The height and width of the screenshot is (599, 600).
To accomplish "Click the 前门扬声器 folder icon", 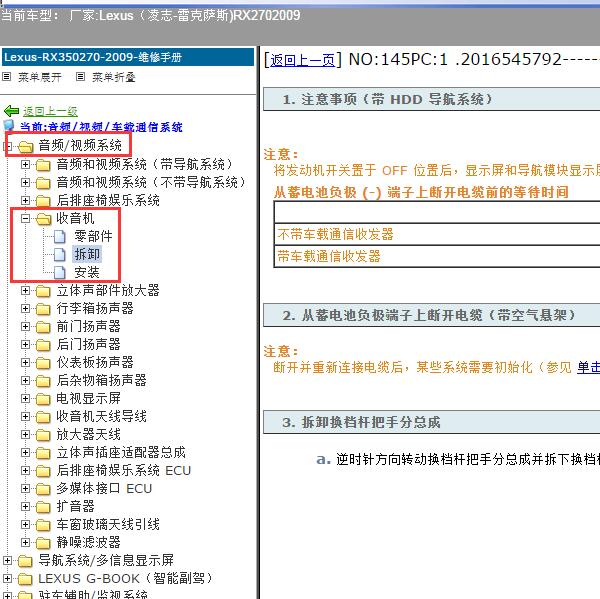I will pyautogui.click(x=43, y=327).
